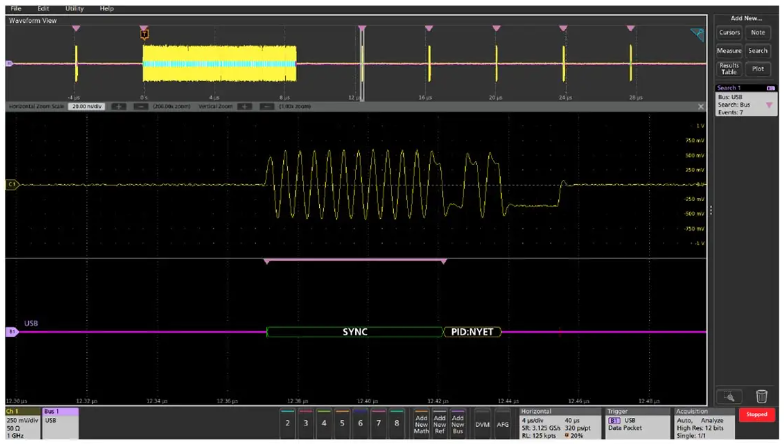Select the C1 channel handle

12,184
